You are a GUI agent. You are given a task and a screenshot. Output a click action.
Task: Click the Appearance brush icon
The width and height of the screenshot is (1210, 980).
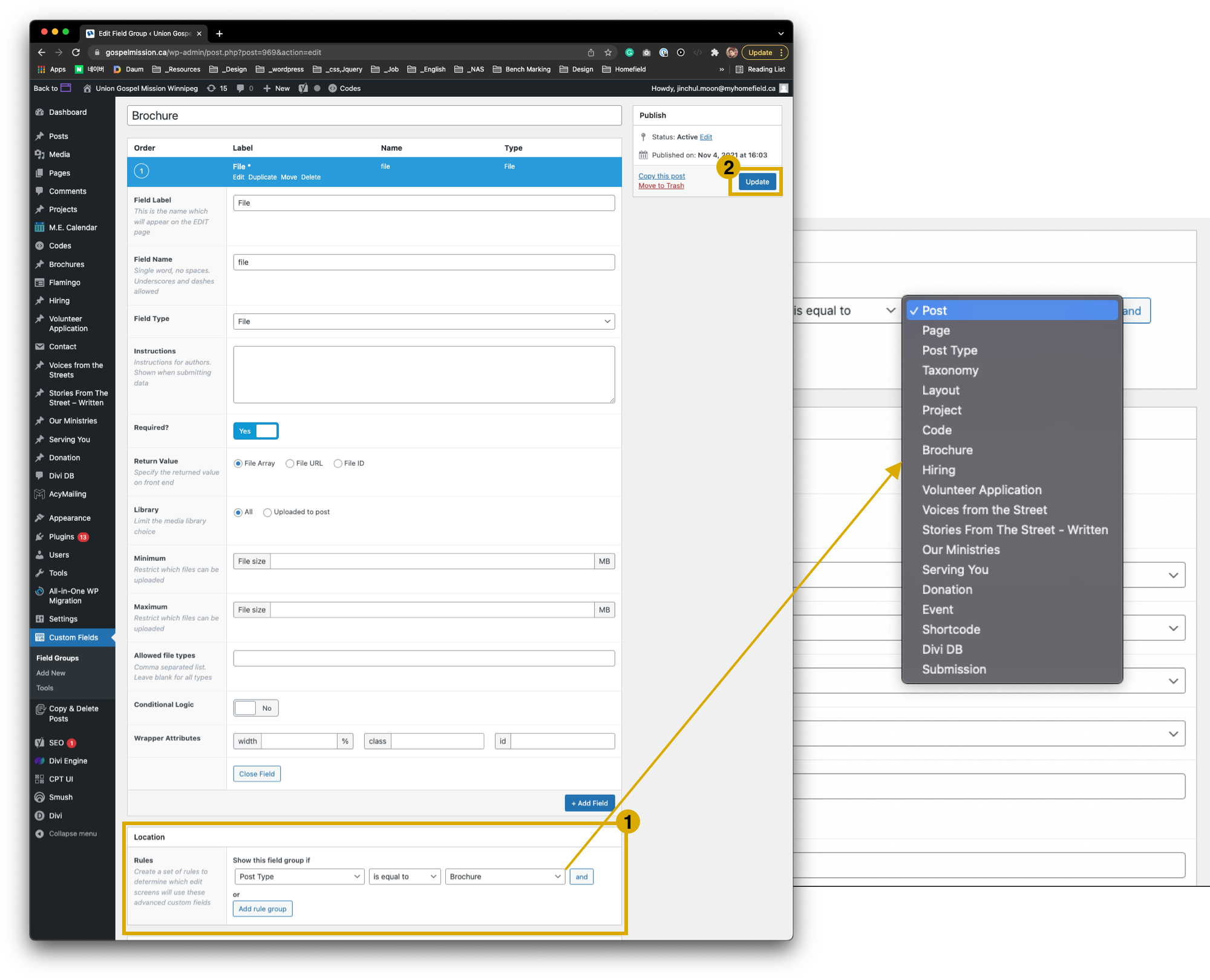(x=40, y=518)
